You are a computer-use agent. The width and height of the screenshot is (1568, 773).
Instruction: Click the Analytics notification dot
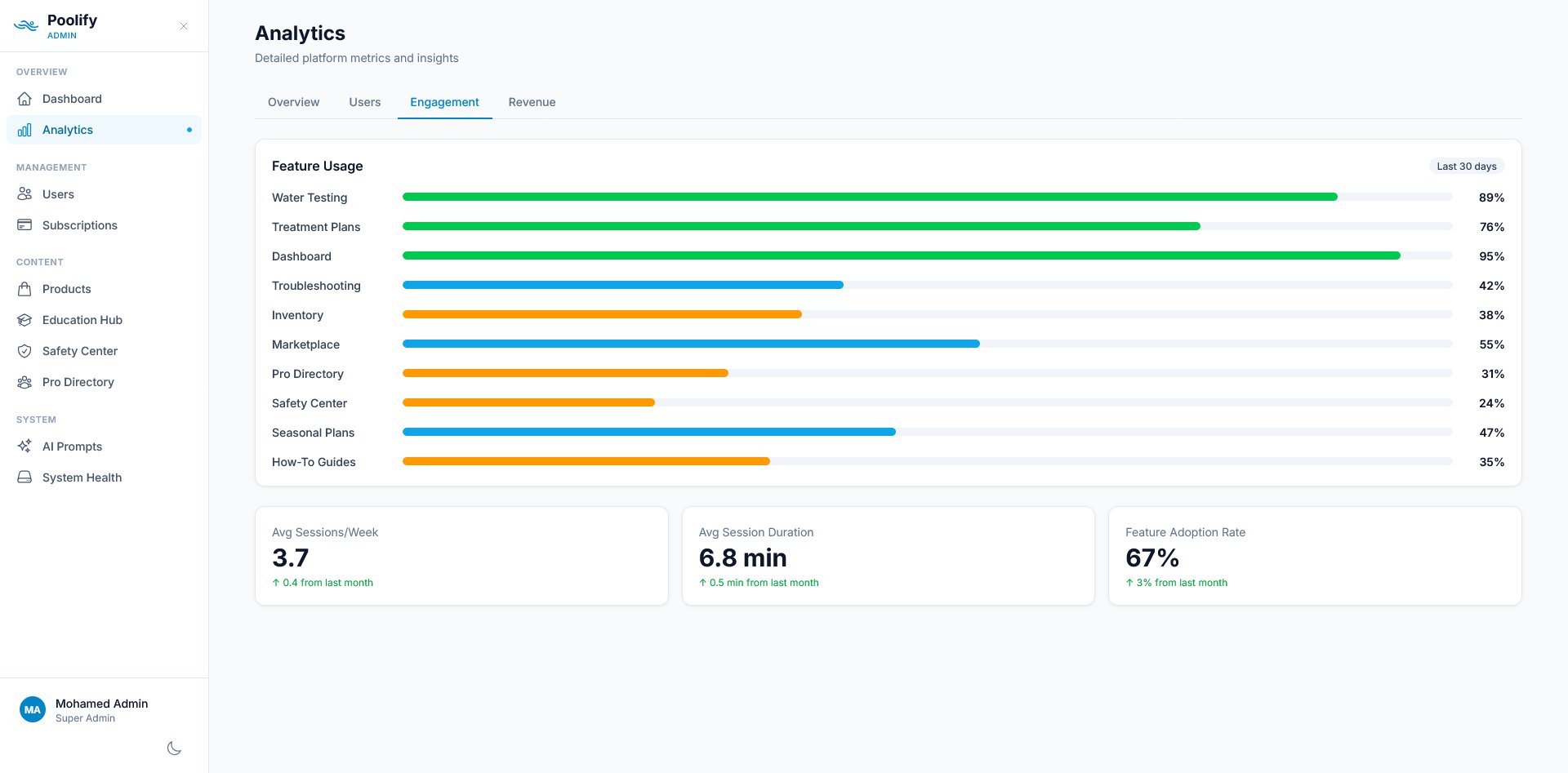(x=189, y=129)
